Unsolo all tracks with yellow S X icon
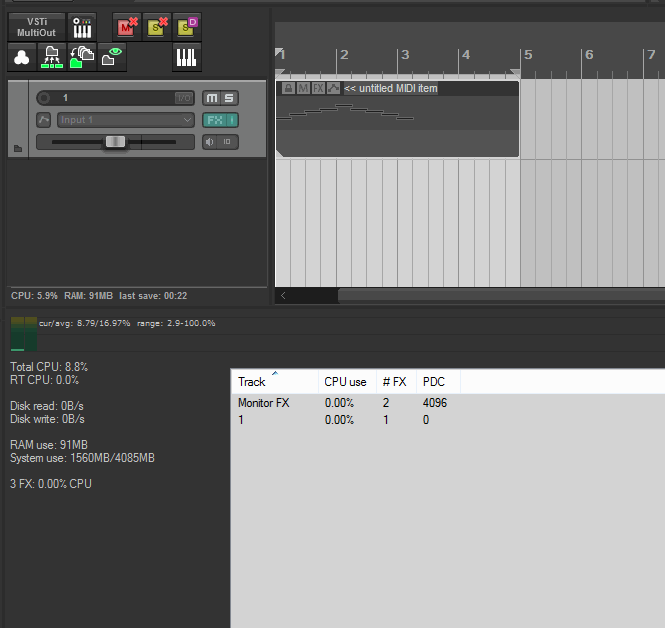 (x=157, y=27)
